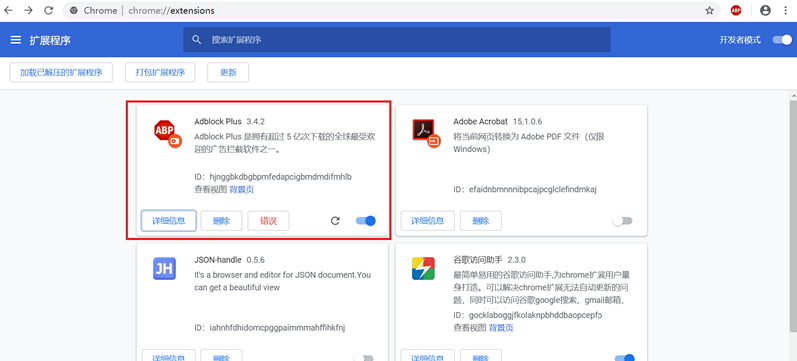Open the ABP toolbar extension icon
Image resolution: width=797 pixels, height=361 pixels.
coord(736,11)
